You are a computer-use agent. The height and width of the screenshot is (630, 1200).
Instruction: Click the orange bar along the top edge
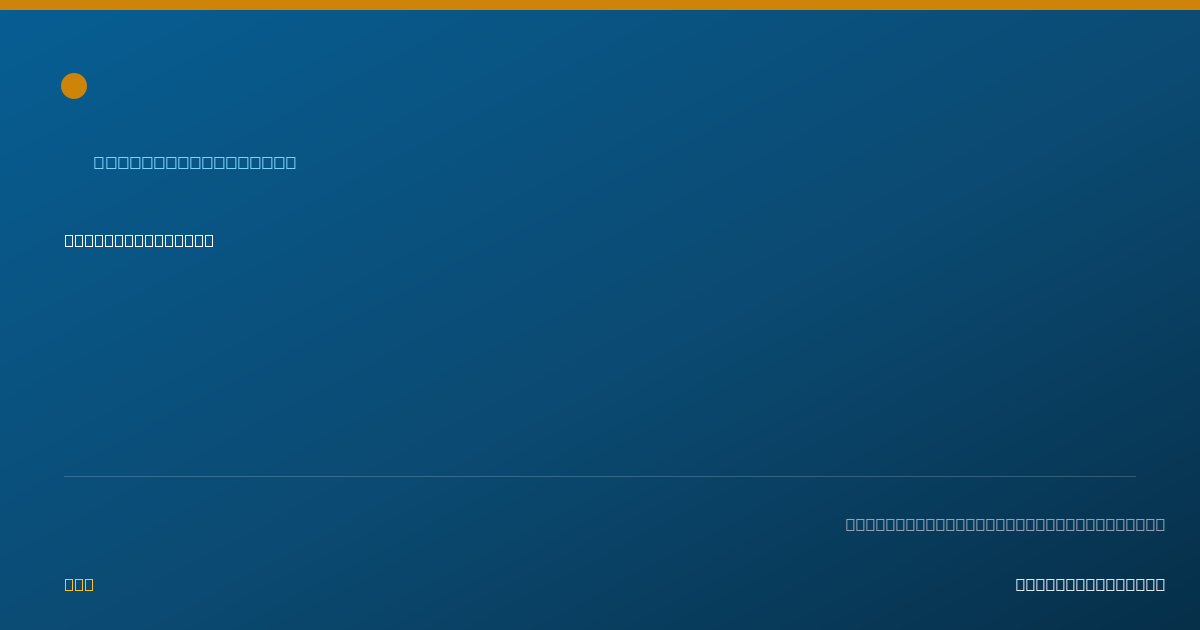tap(600, 5)
